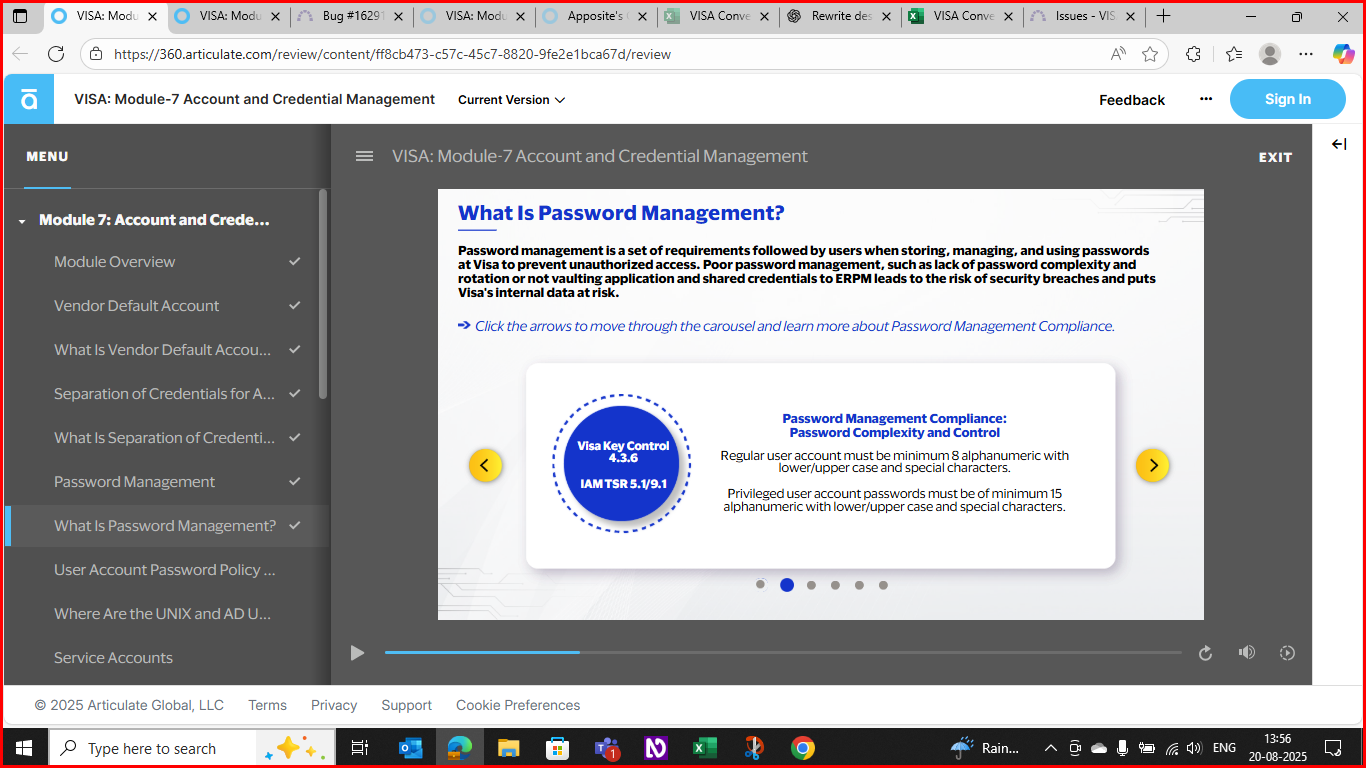Select the sixth carousel dot indicator

click(883, 585)
